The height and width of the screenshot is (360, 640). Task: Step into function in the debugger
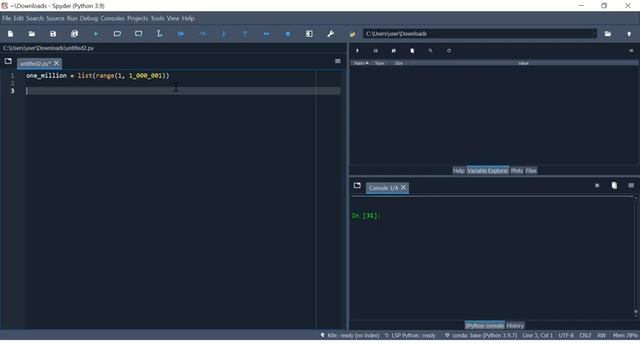pyautogui.click(x=224, y=34)
